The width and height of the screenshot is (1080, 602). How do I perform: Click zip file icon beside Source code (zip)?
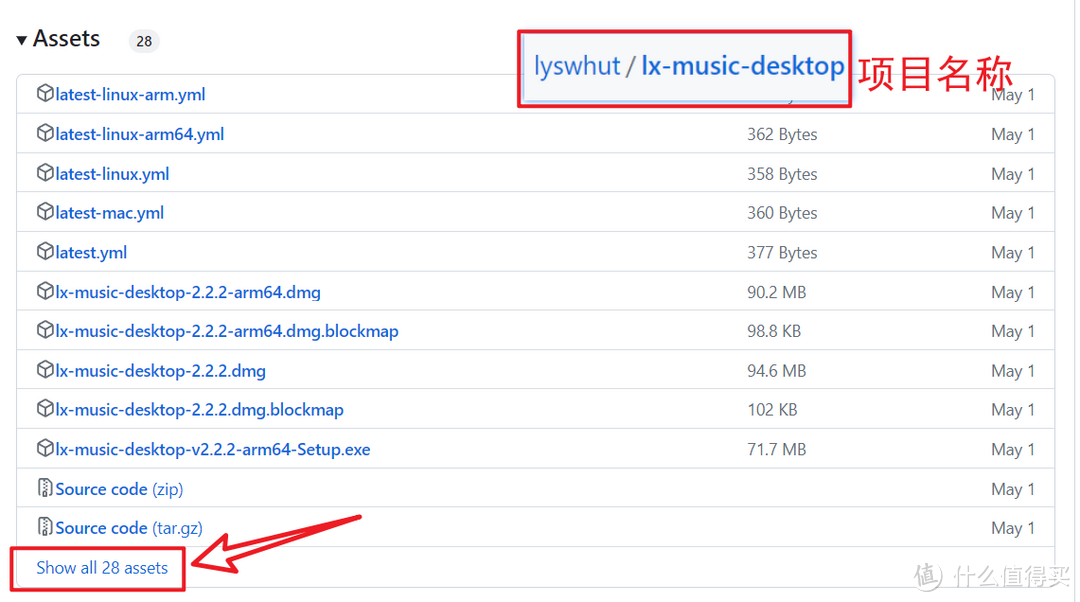(45, 488)
